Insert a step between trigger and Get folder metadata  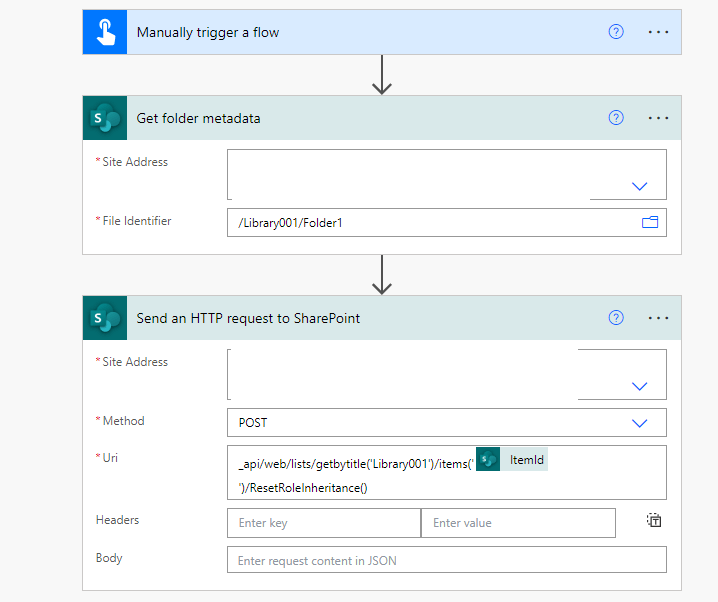(381, 75)
